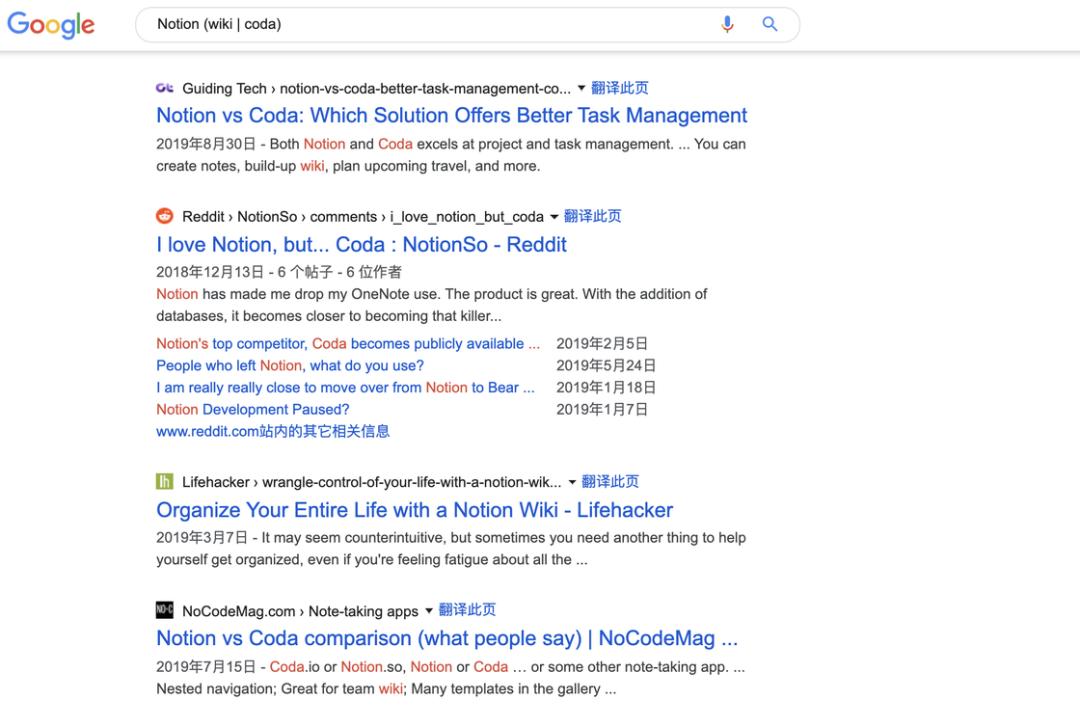Open dropdown arrow beside Reddit result URL
1080x726 pixels.
coord(554,216)
